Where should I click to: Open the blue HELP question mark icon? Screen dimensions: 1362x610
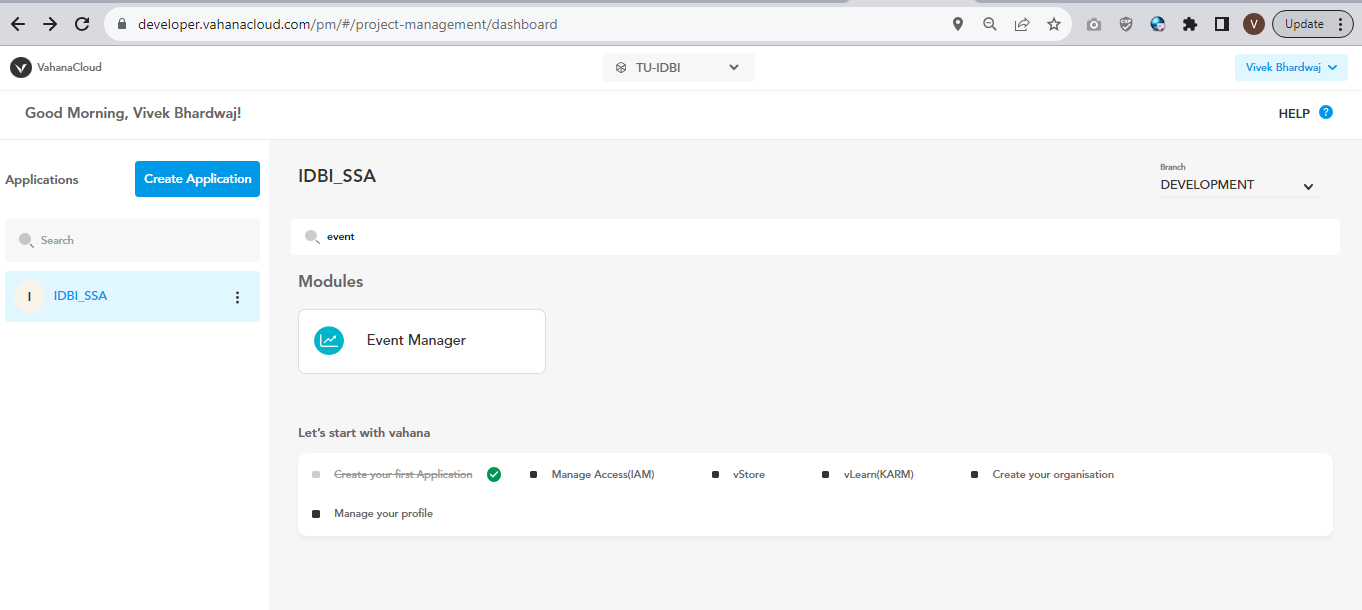[x=1326, y=113]
